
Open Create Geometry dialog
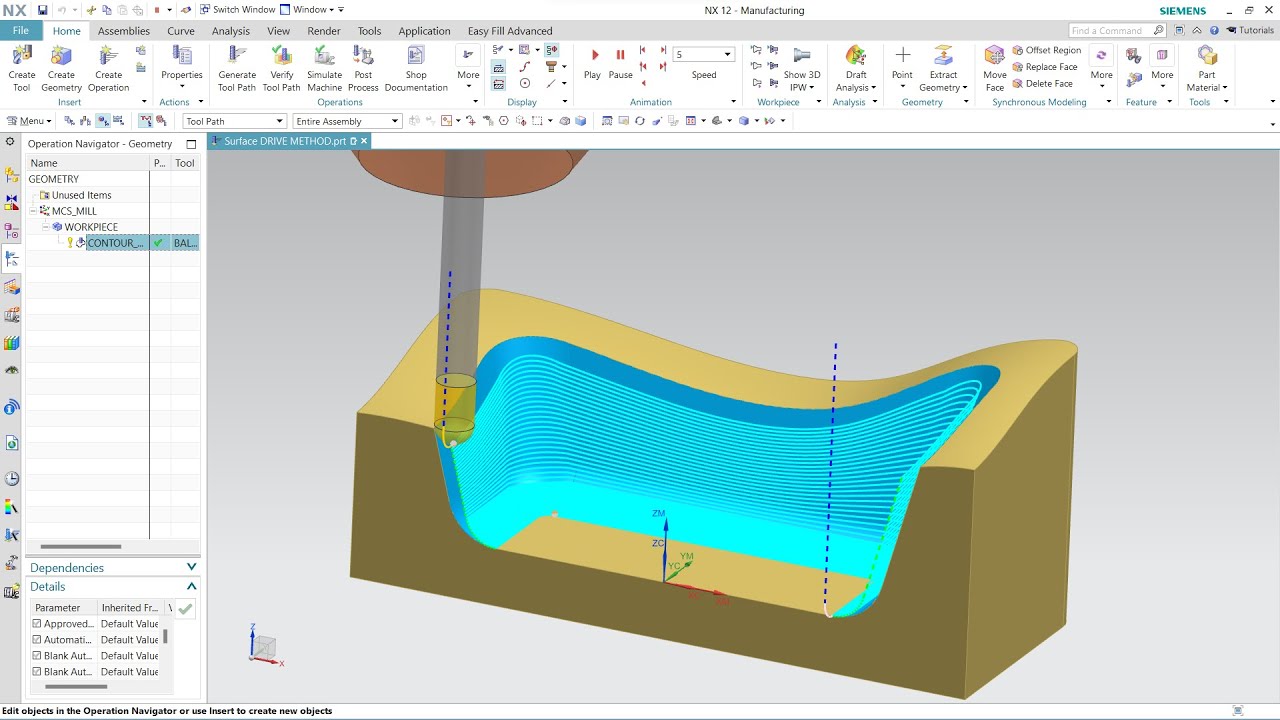61,68
